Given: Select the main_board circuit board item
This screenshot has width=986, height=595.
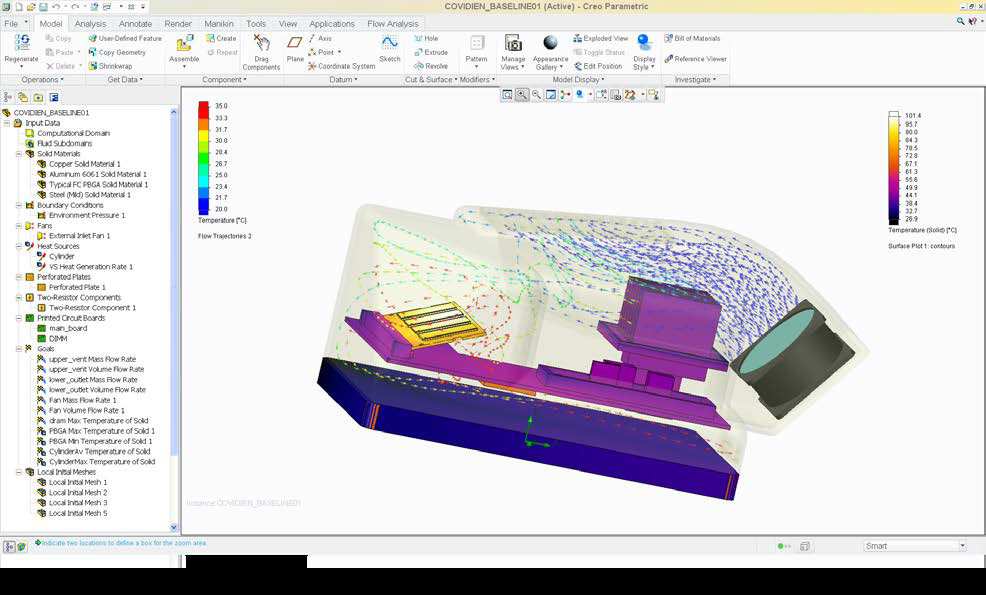Looking at the screenshot, I should click(67, 328).
